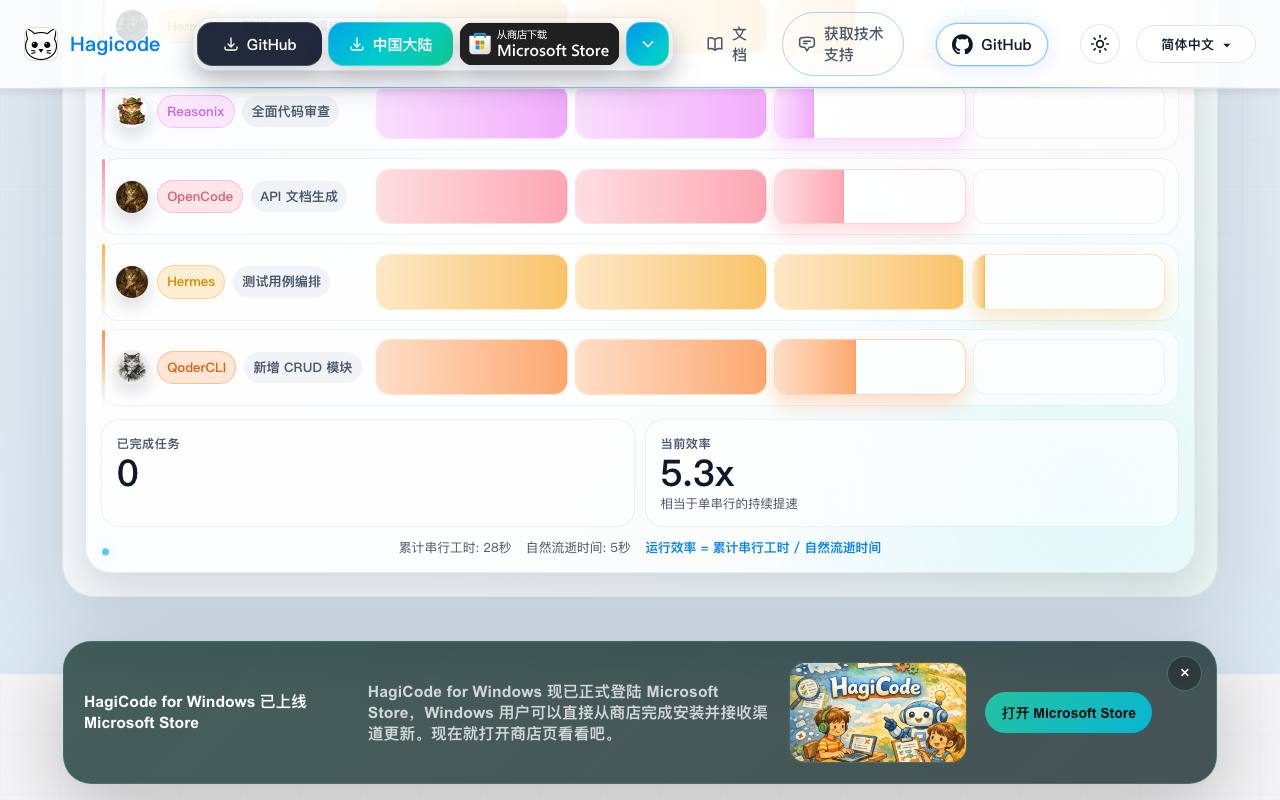Open the Microsoft Store download button
This screenshot has width=1280, height=800.
pos(539,44)
